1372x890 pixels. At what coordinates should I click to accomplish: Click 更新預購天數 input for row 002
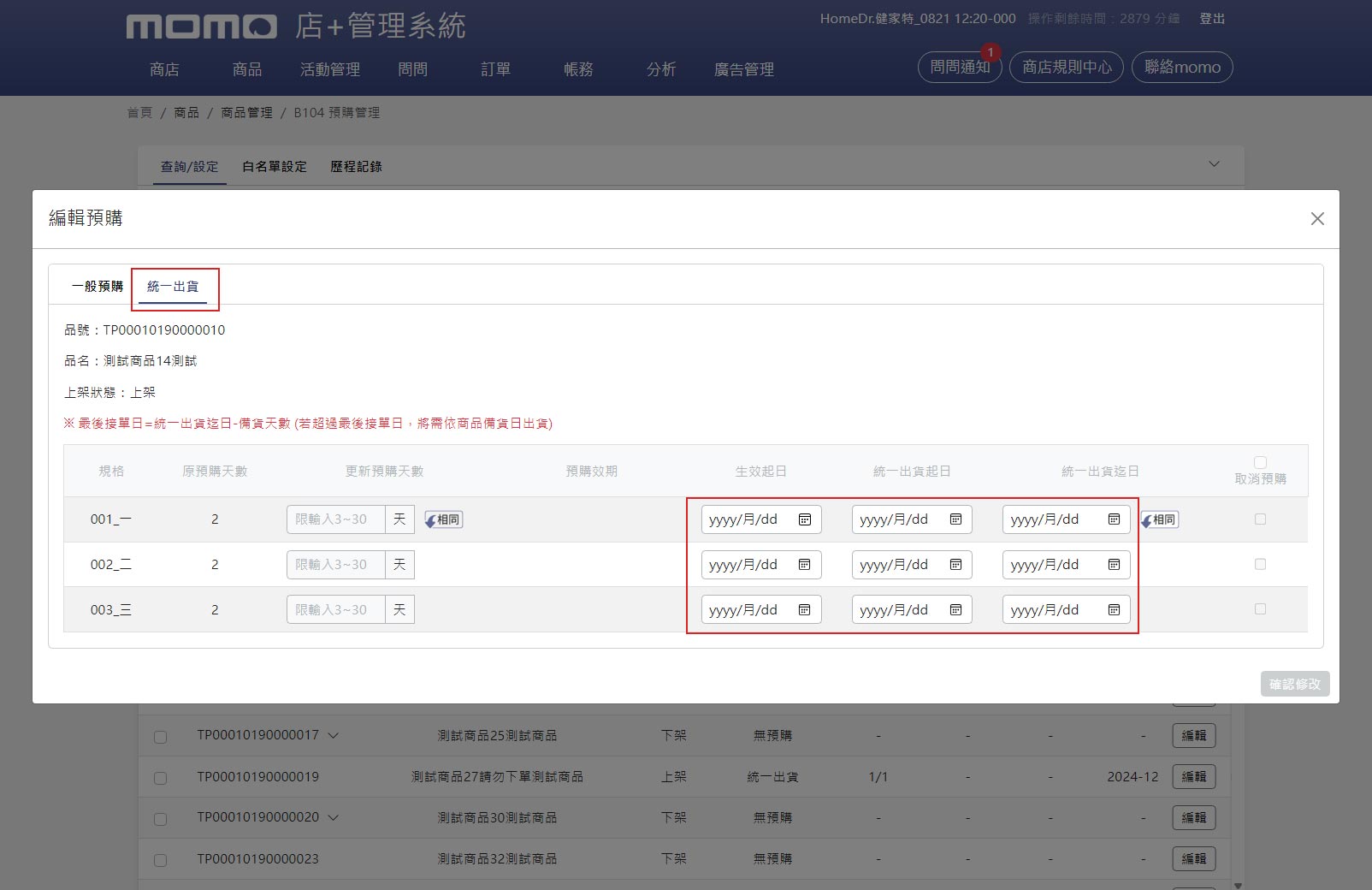click(335, 565)
